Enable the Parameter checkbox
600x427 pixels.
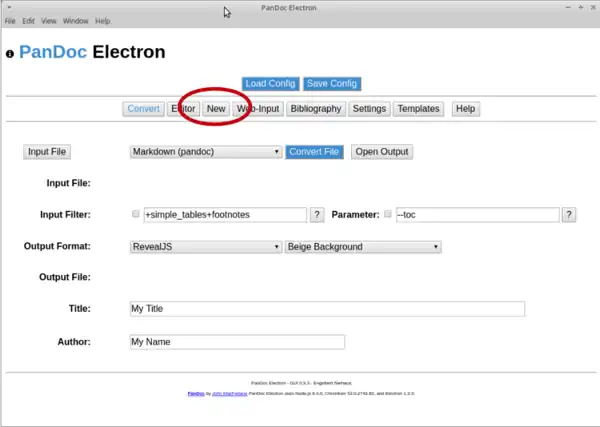point(388,215)
